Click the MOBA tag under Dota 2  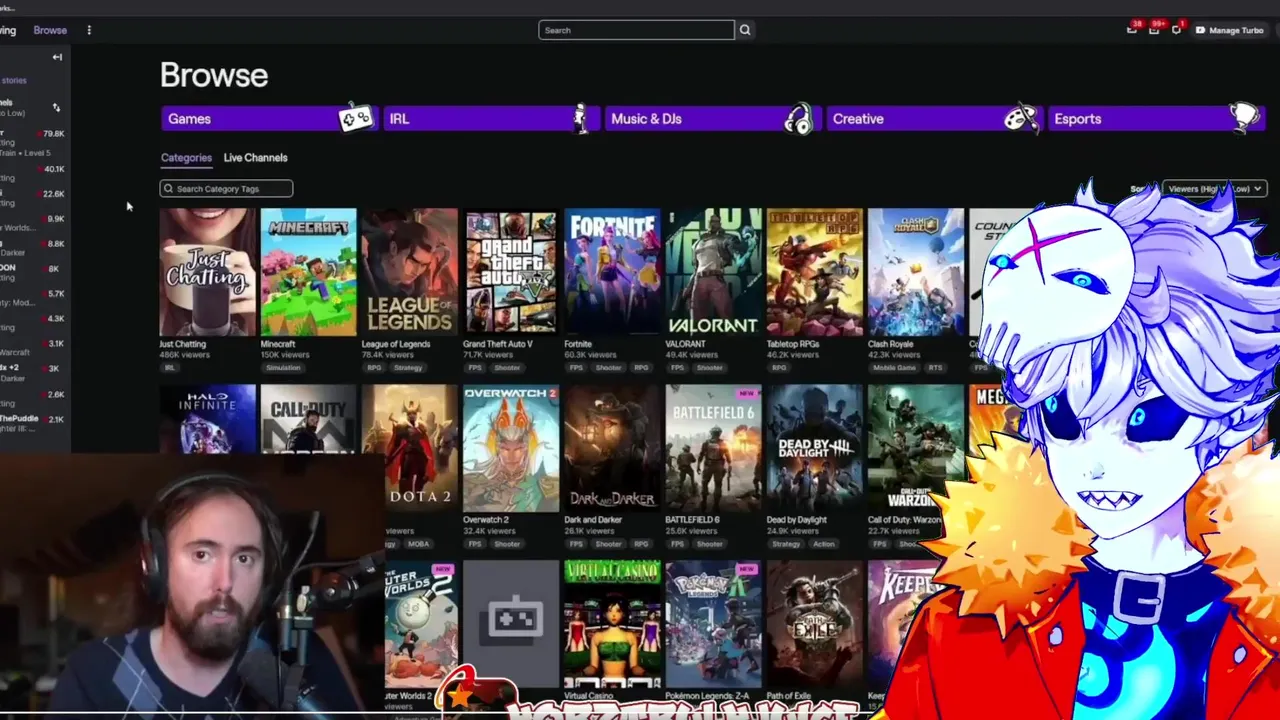(x=418, y=544)
